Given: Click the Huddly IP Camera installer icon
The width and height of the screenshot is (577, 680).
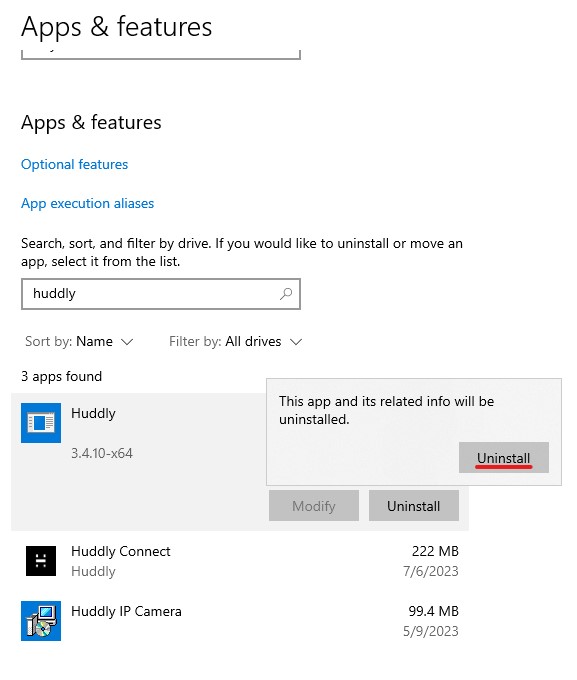Looking at the screenshot, I should (41, 621).
